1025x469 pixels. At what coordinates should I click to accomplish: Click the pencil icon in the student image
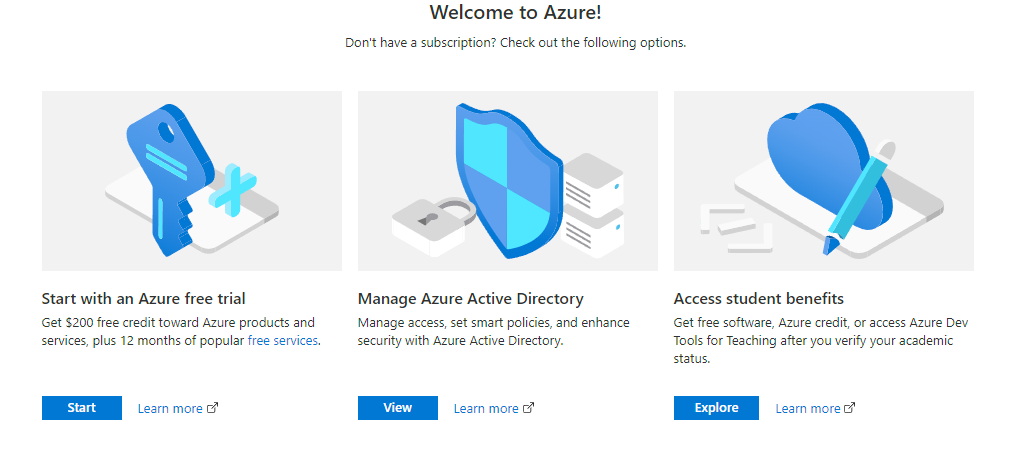(860, 195)
